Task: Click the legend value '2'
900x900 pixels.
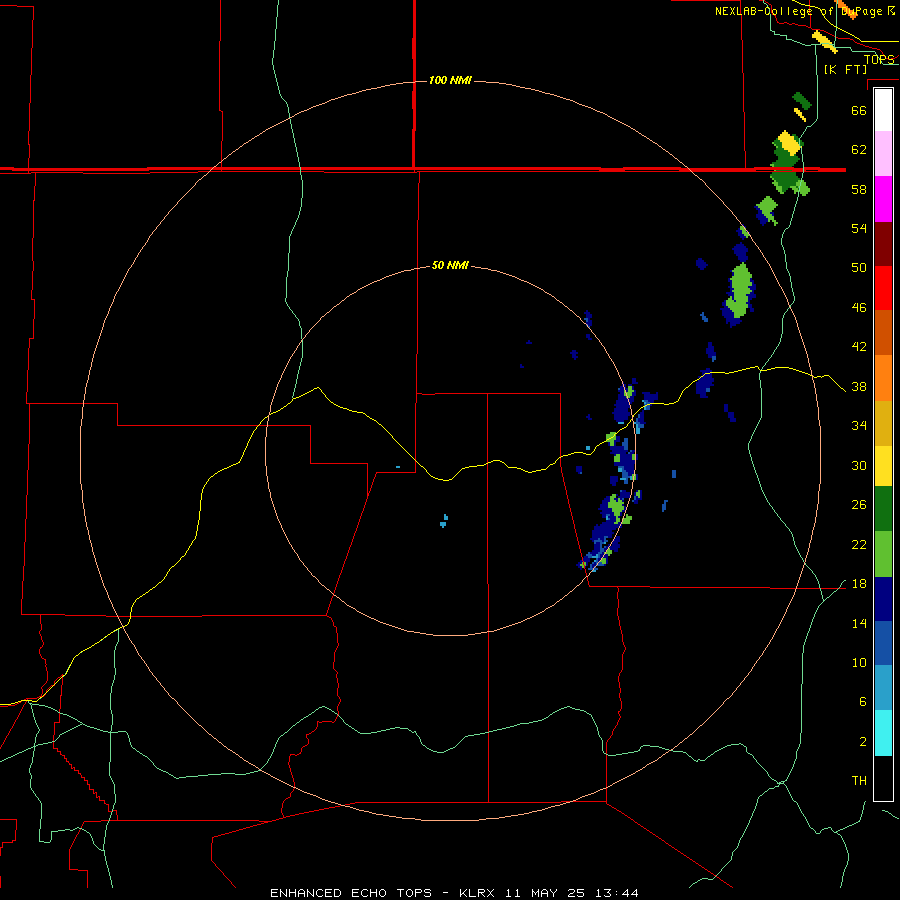Action: [x=863, y=742]
